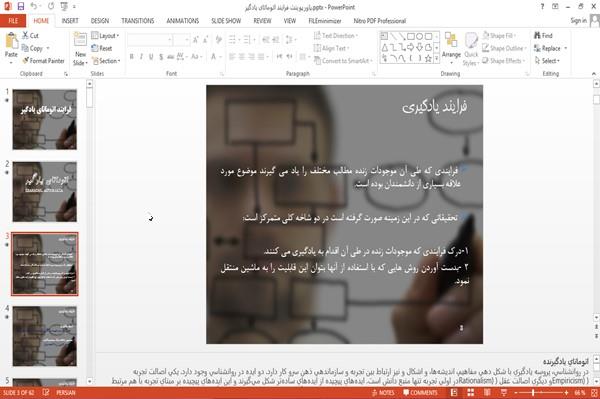This screenshot has height=399, width=600.
Task: Open the Layout dropdown
Action: pyautogui.click(x=105, y=36)
